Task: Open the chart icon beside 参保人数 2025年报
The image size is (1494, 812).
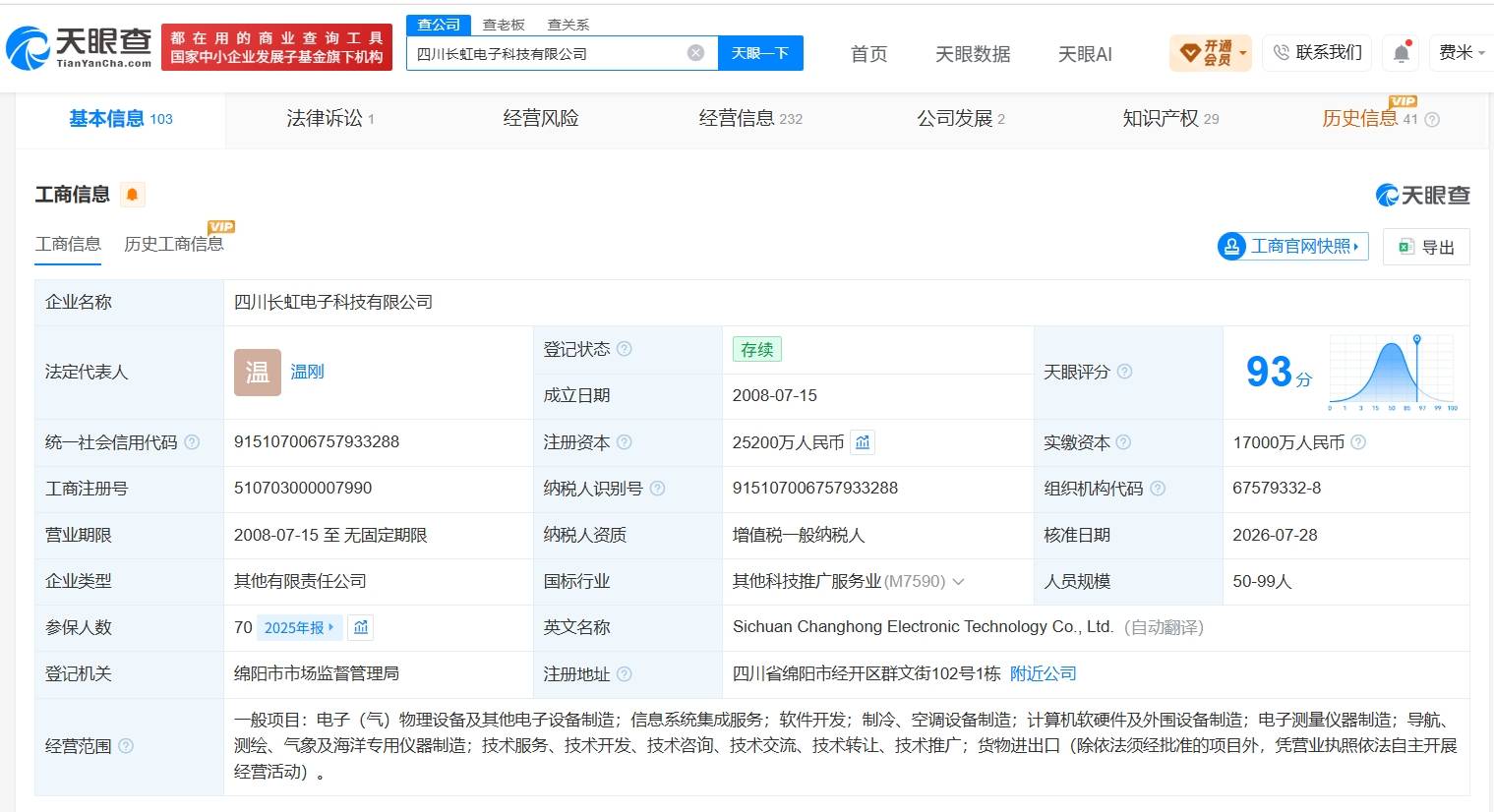Action: [x=361, y=627]
